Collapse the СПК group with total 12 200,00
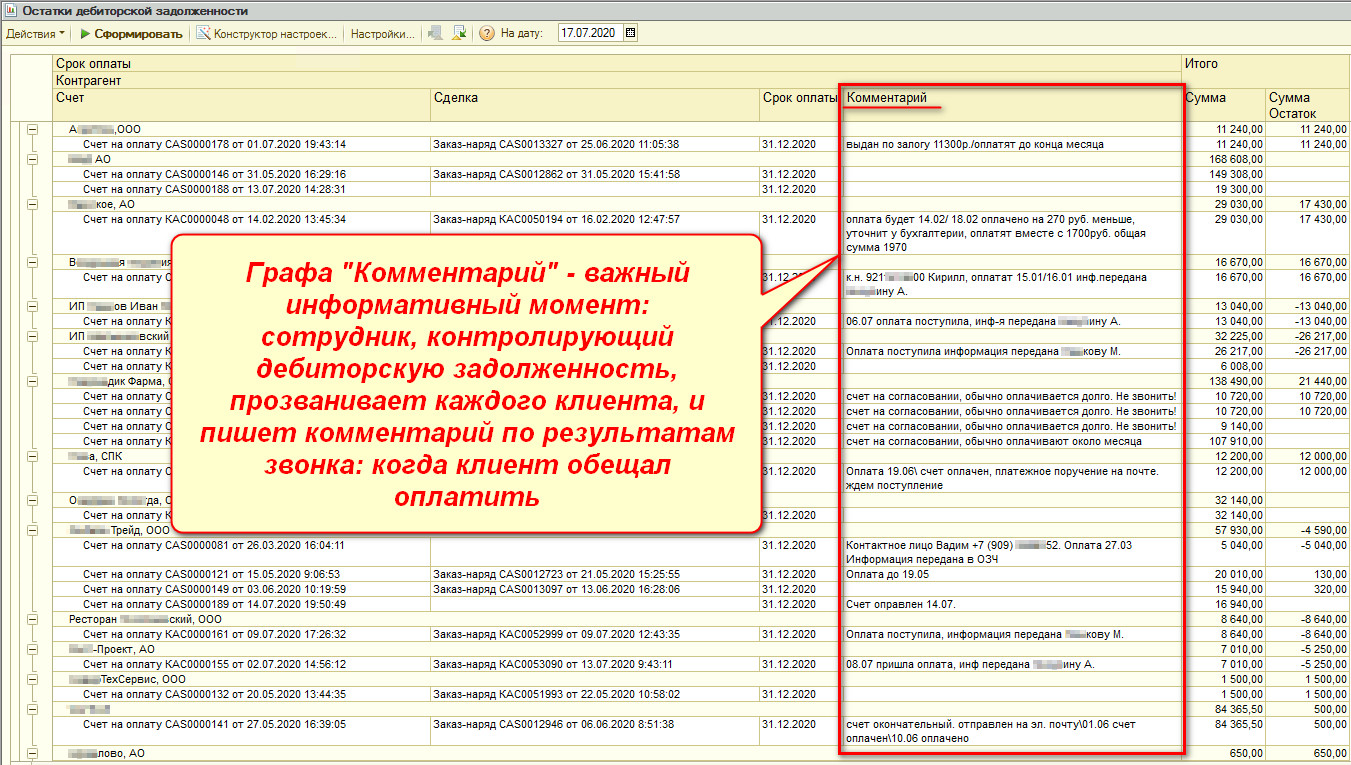 [32, 456]
